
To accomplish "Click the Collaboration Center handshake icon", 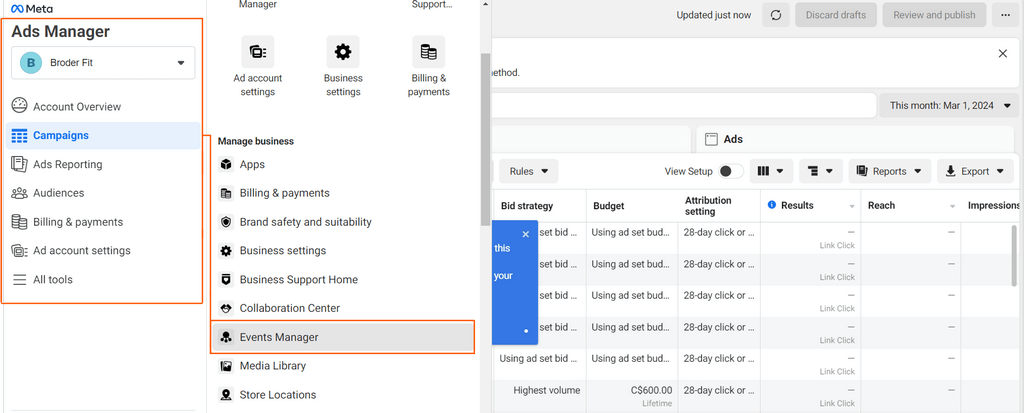I will tap(226, 308).
